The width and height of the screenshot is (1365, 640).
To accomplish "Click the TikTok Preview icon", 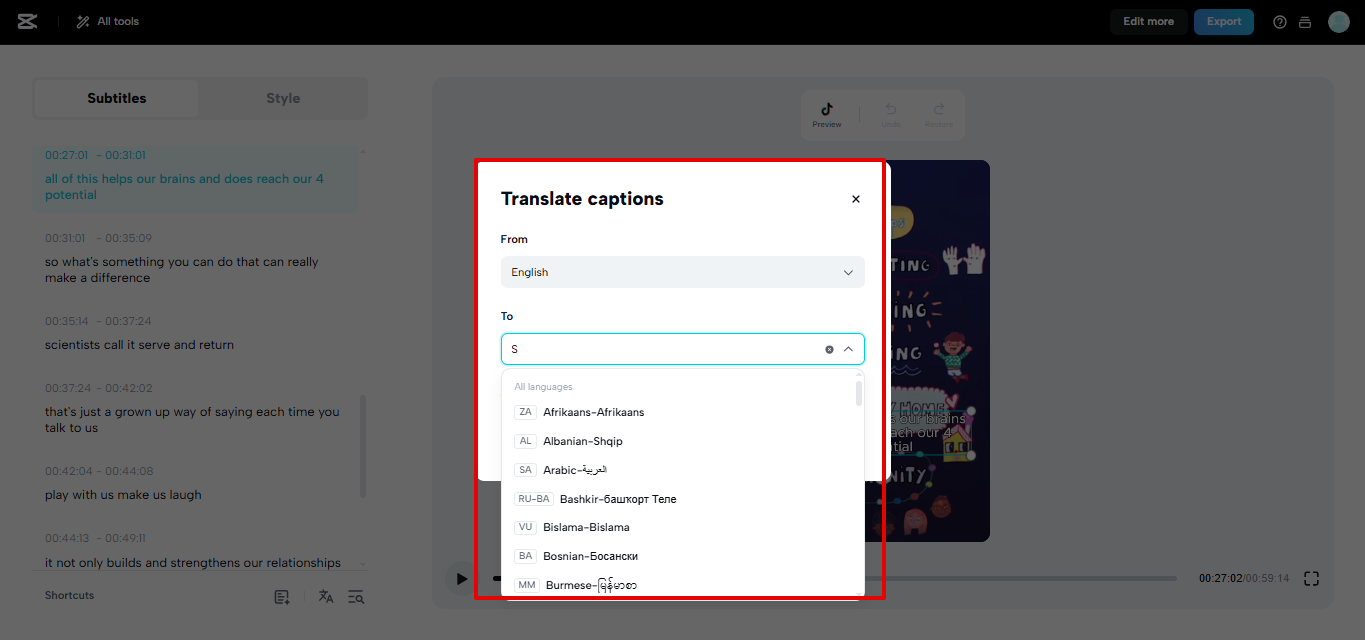I will pyautogui.click(x=826, y=114).
